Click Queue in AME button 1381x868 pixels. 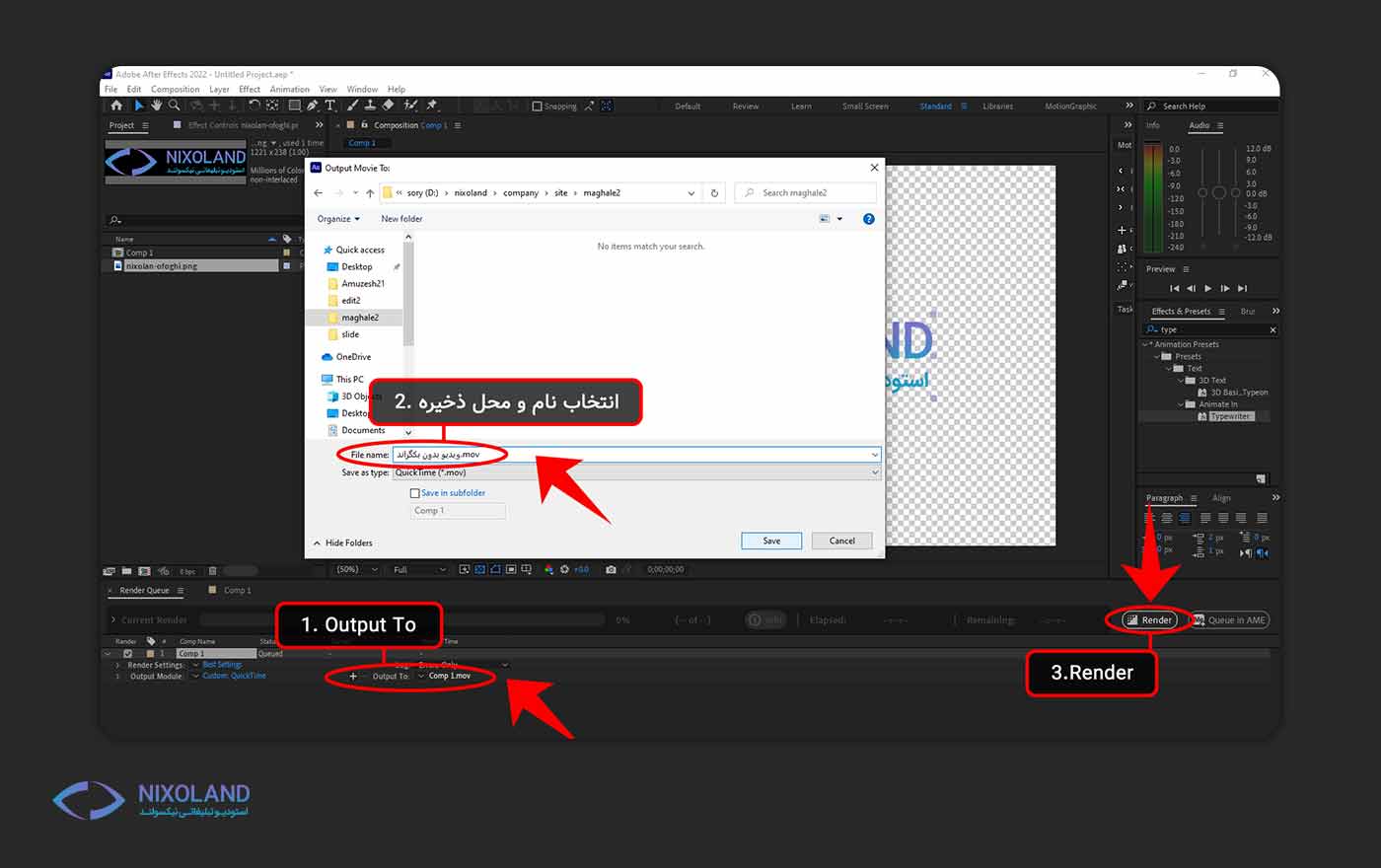point(1229,619)
